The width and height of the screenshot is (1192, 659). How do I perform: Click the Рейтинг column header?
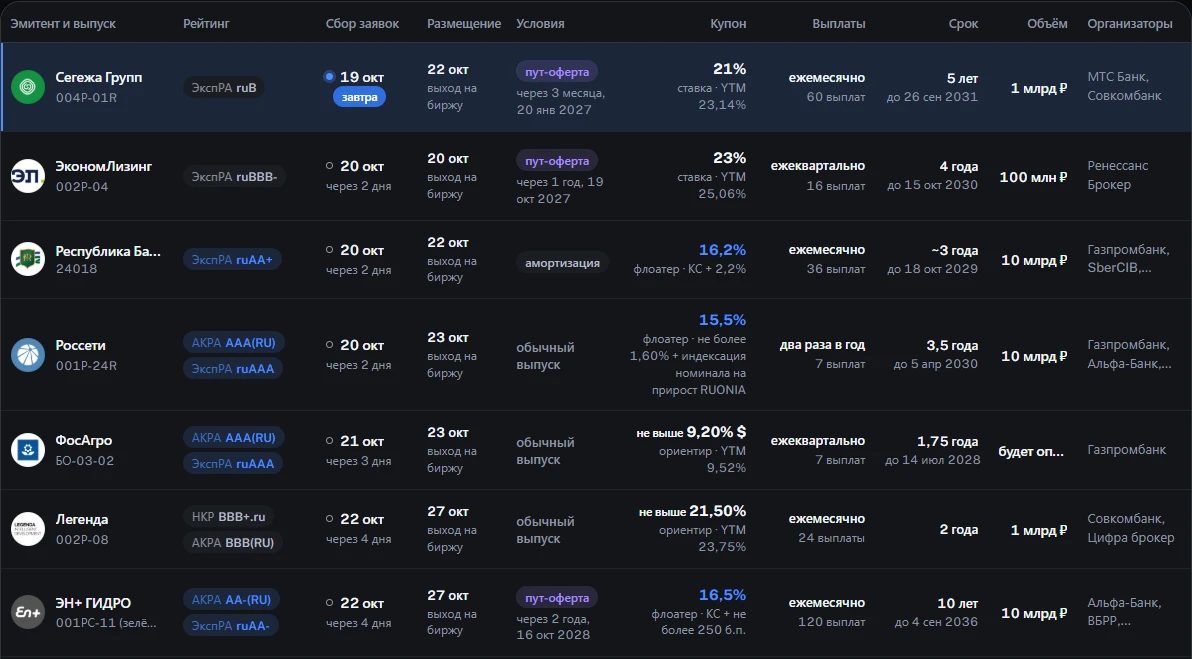tap(206, 24)
